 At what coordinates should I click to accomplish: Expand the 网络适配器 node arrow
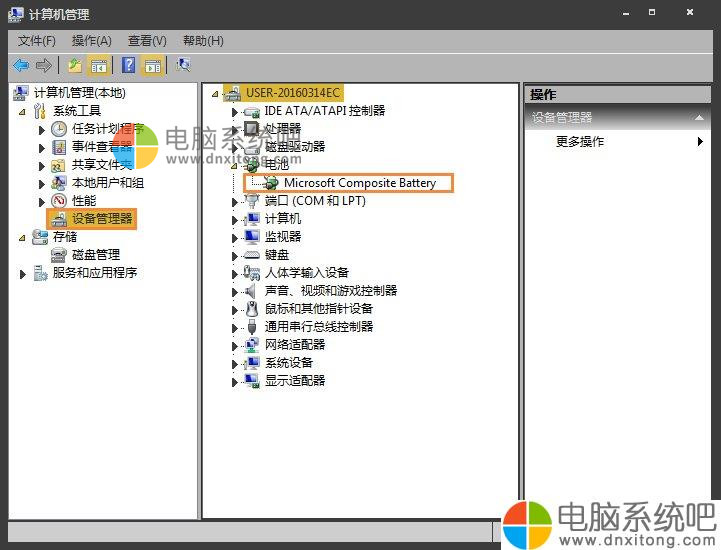click(x=235, y=346)
